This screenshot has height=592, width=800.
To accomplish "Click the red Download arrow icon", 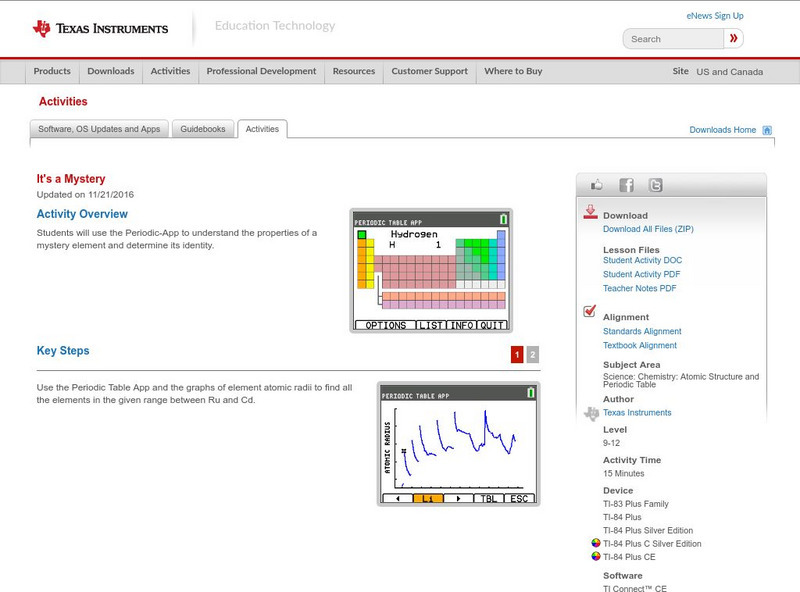I will pyautogui.click(x=592, y=213).
